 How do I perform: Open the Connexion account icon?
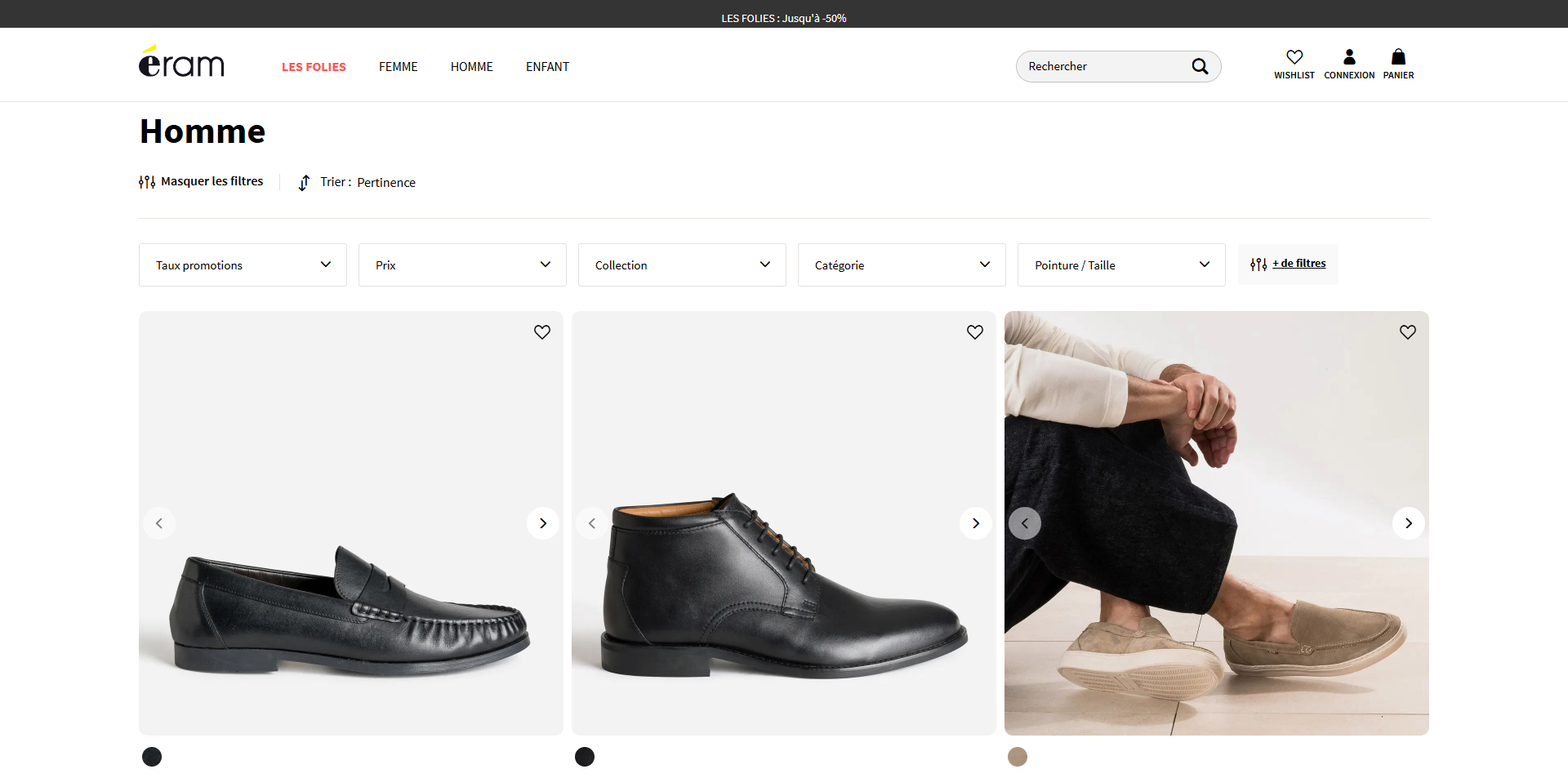coord(1349,57)
